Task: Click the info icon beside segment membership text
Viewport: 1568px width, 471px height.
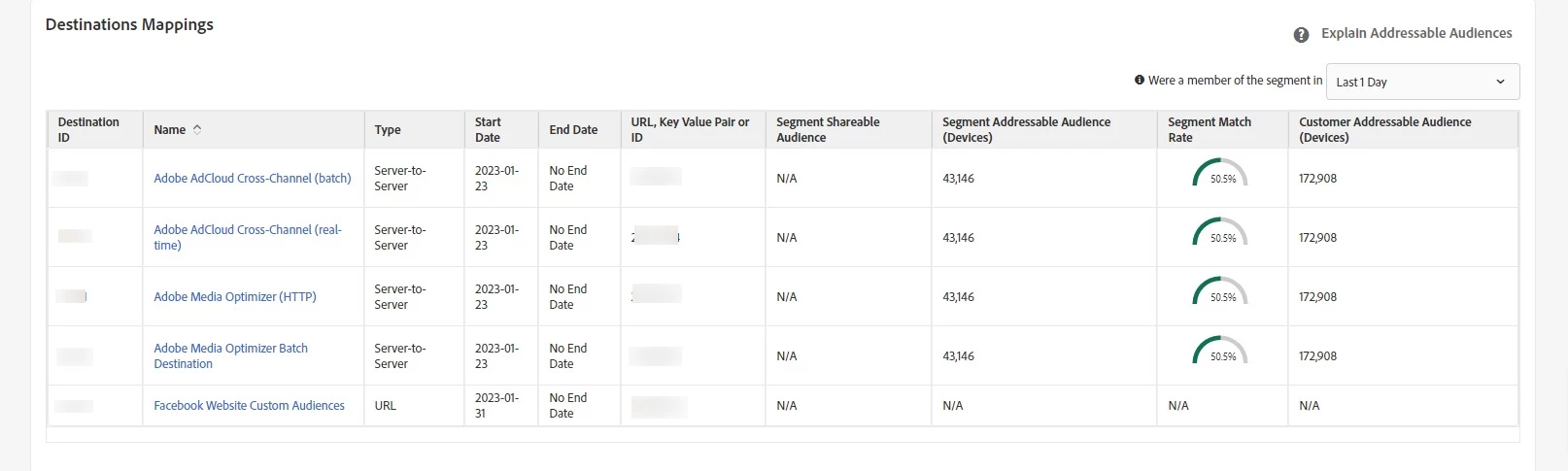Action: 1140,81
